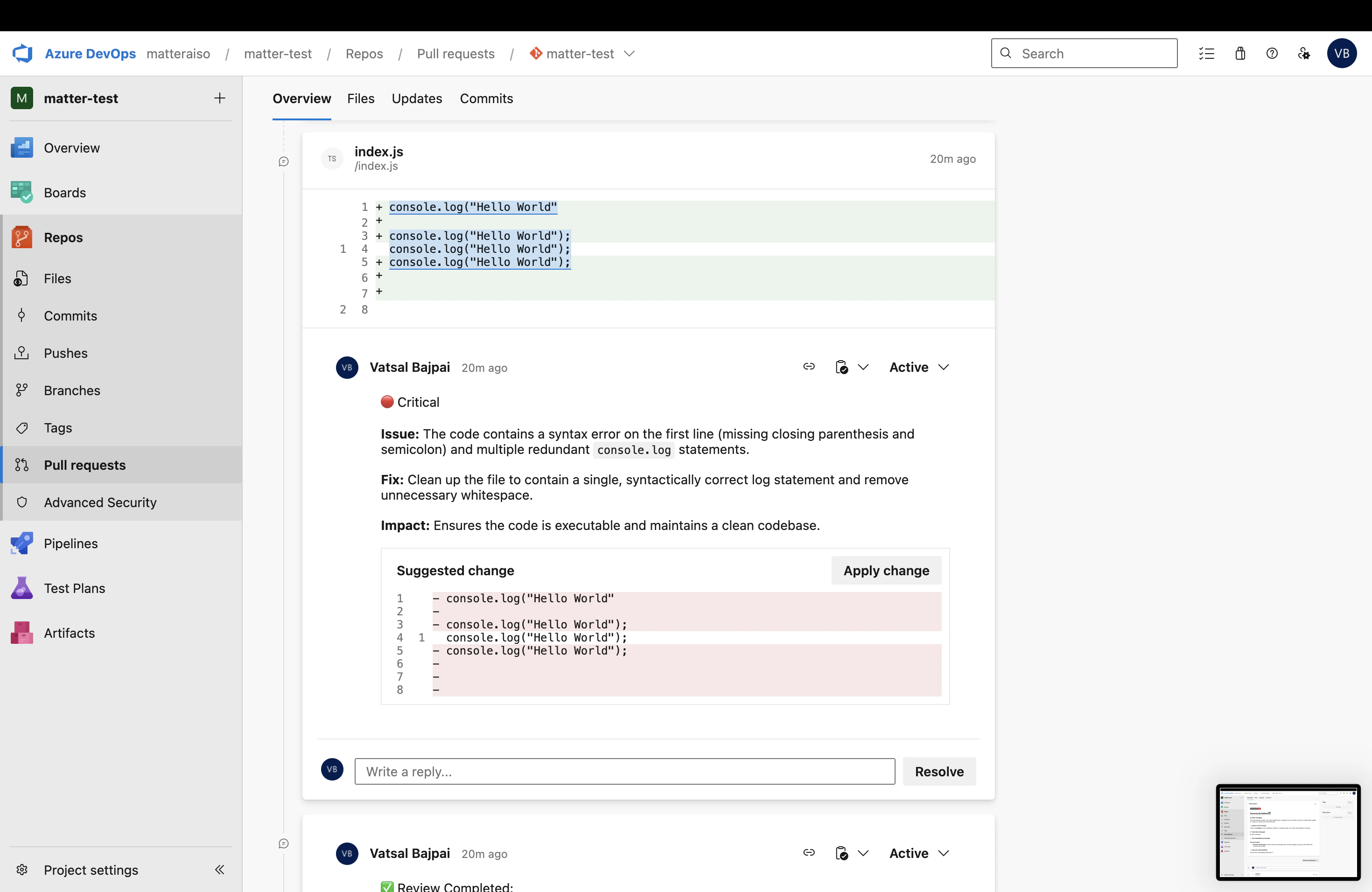Open the Active status dropdown on first comment

pos(918,367)
